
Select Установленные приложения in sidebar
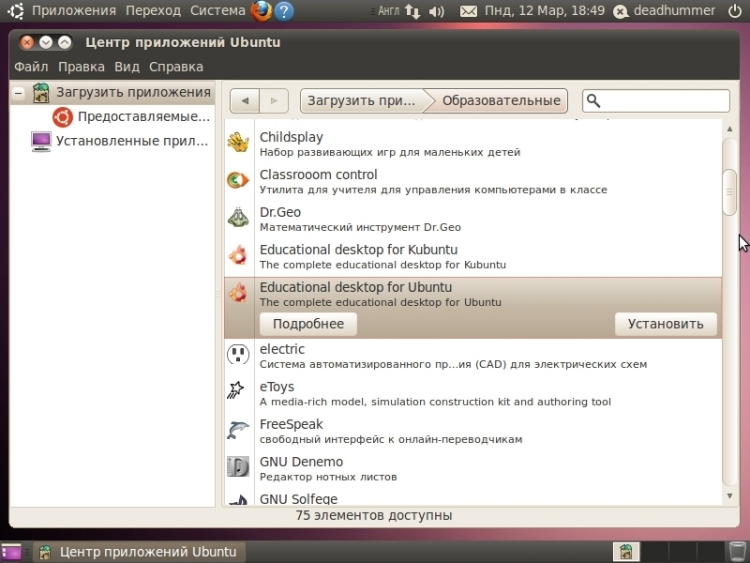[119, 141]
